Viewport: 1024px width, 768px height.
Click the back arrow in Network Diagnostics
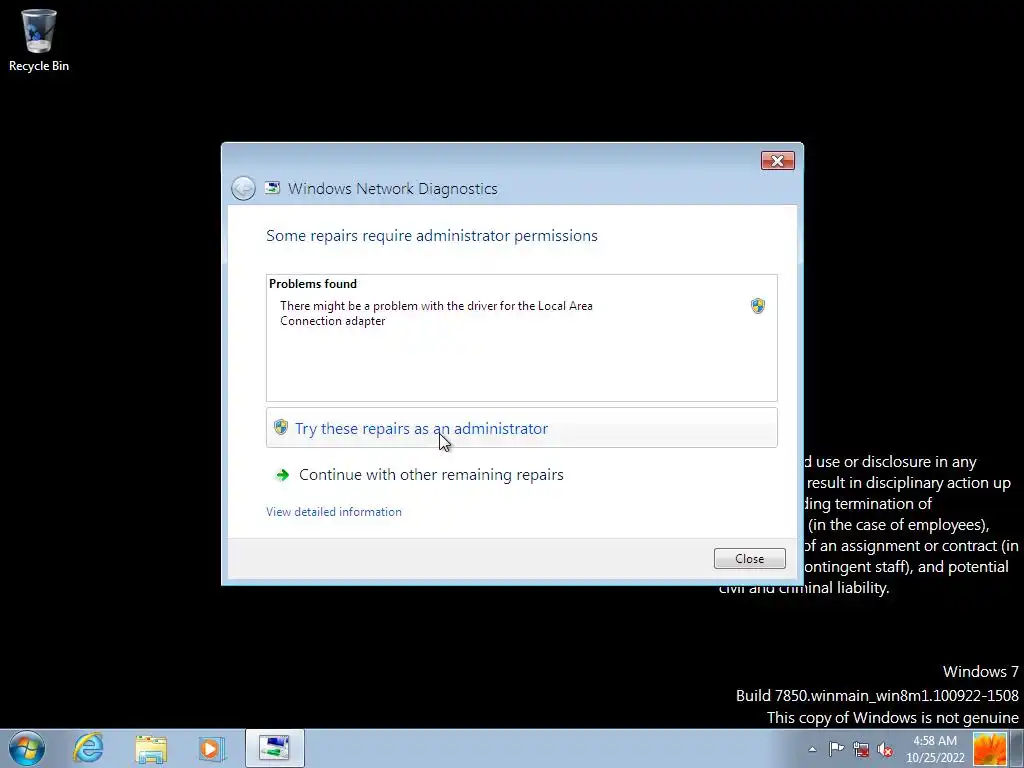[243, 189]
